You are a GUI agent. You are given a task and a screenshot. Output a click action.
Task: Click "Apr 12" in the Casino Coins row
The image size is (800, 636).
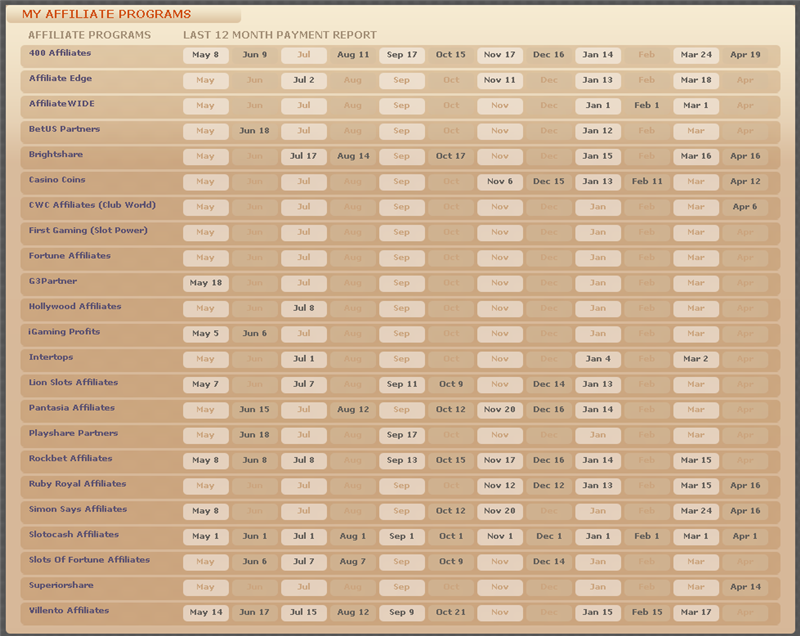click(745, 182)
